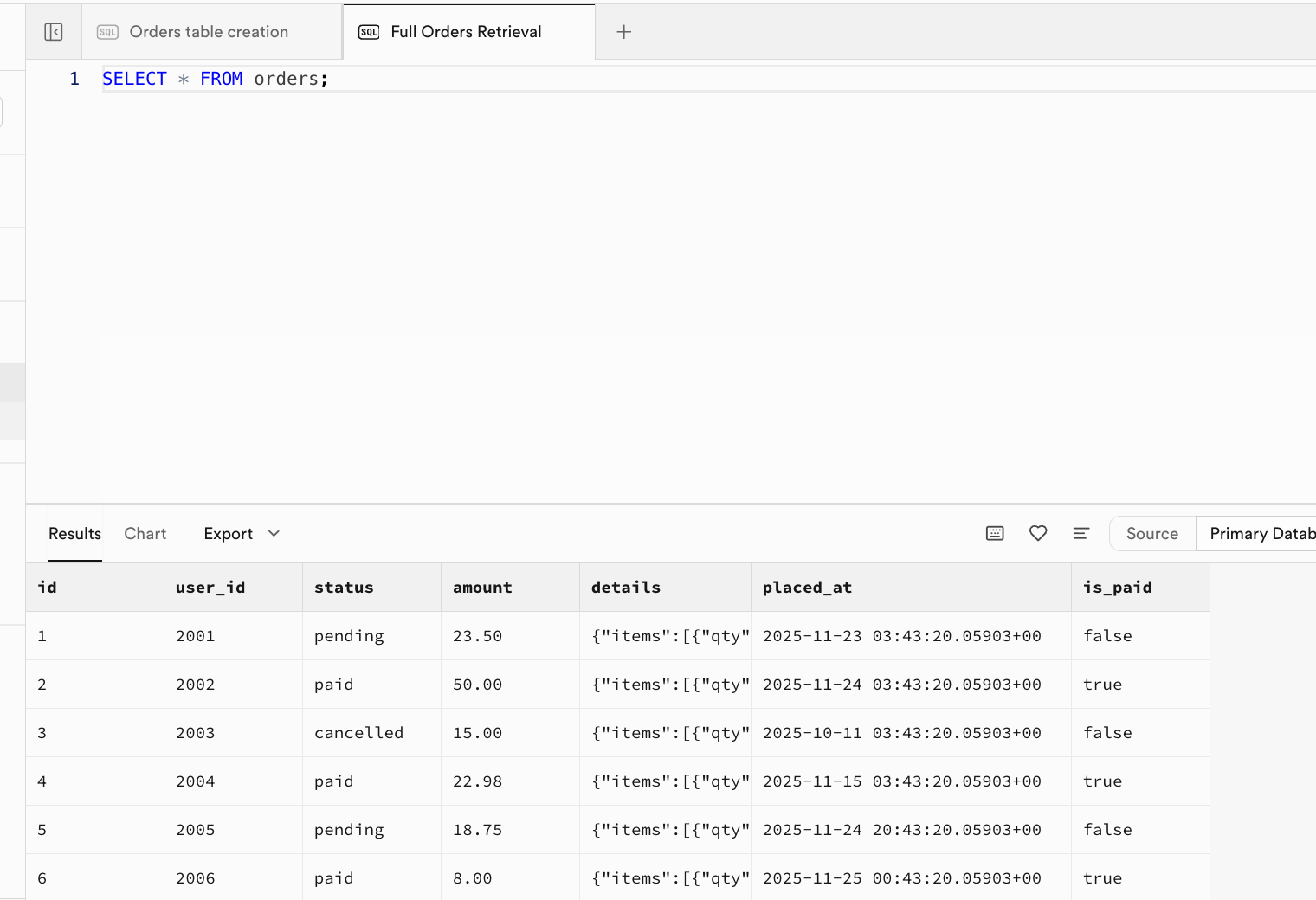Click the format query lines icon
1316x900 pixels.
click(1081, 533)
